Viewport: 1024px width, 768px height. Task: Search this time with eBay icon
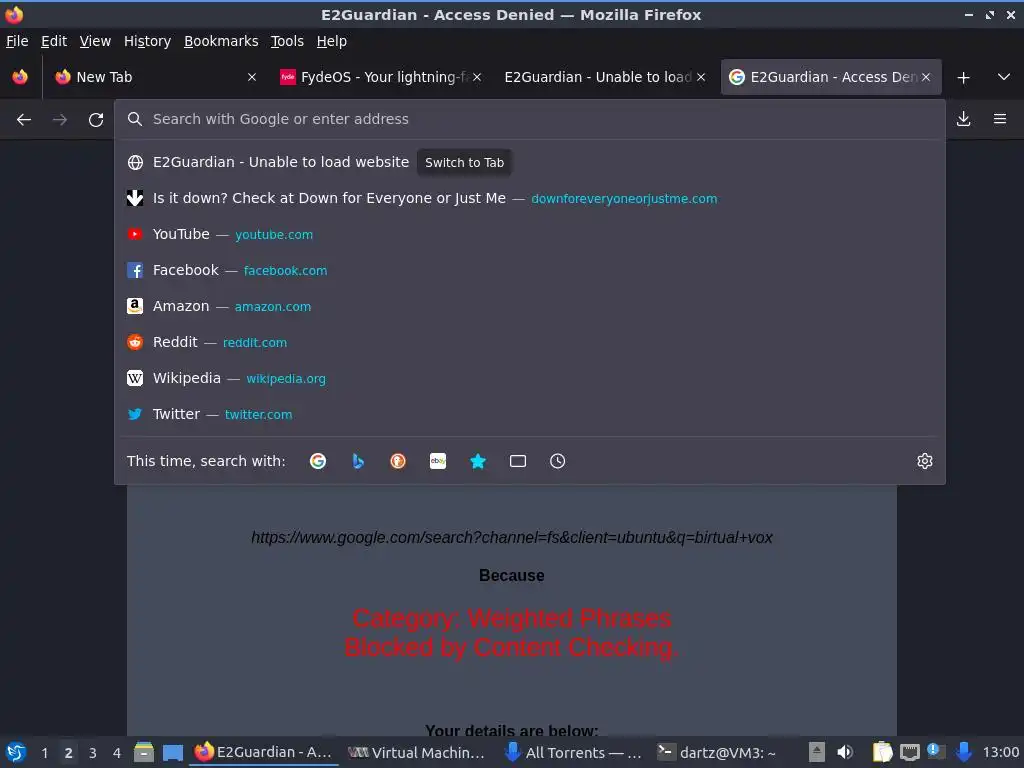[438, 461]
